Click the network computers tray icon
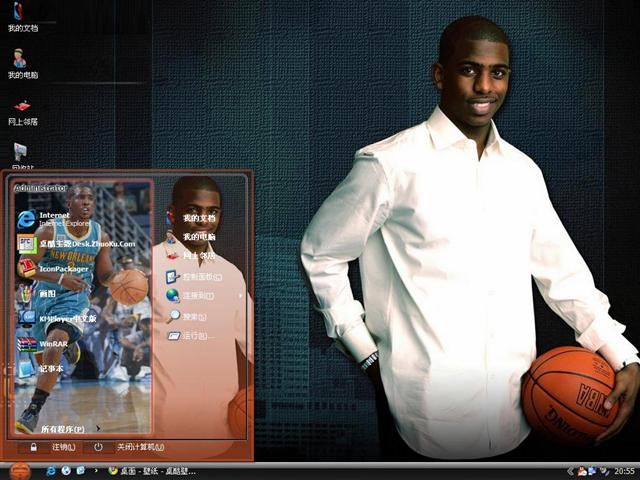 click(x=592, y=472)
